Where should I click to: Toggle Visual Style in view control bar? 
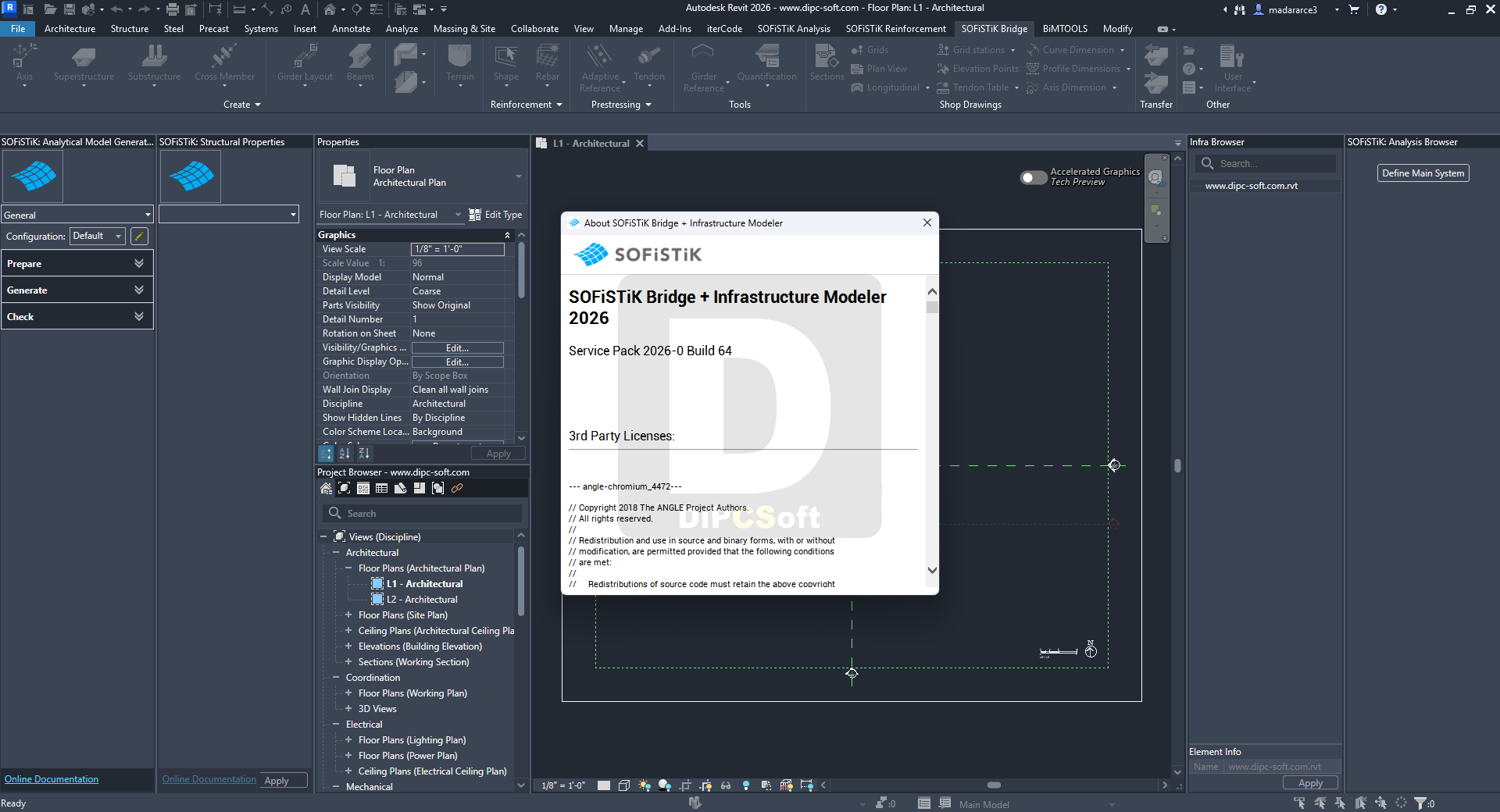click(623, 785)
